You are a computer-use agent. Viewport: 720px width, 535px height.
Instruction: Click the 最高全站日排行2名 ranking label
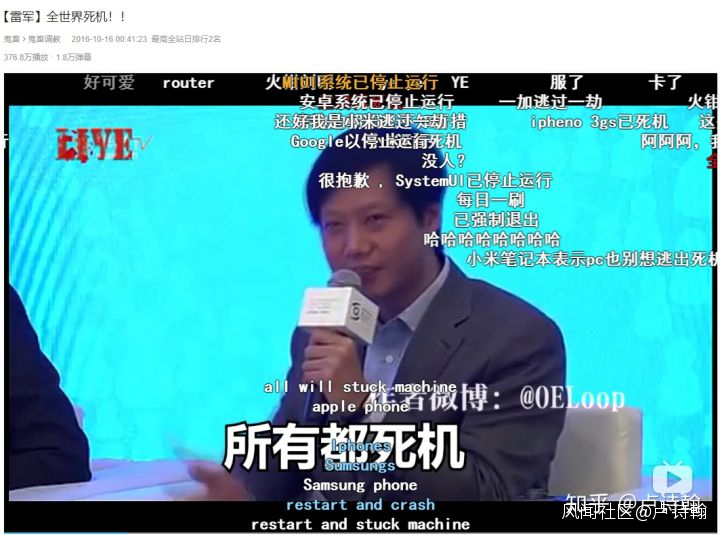[186, 39]
